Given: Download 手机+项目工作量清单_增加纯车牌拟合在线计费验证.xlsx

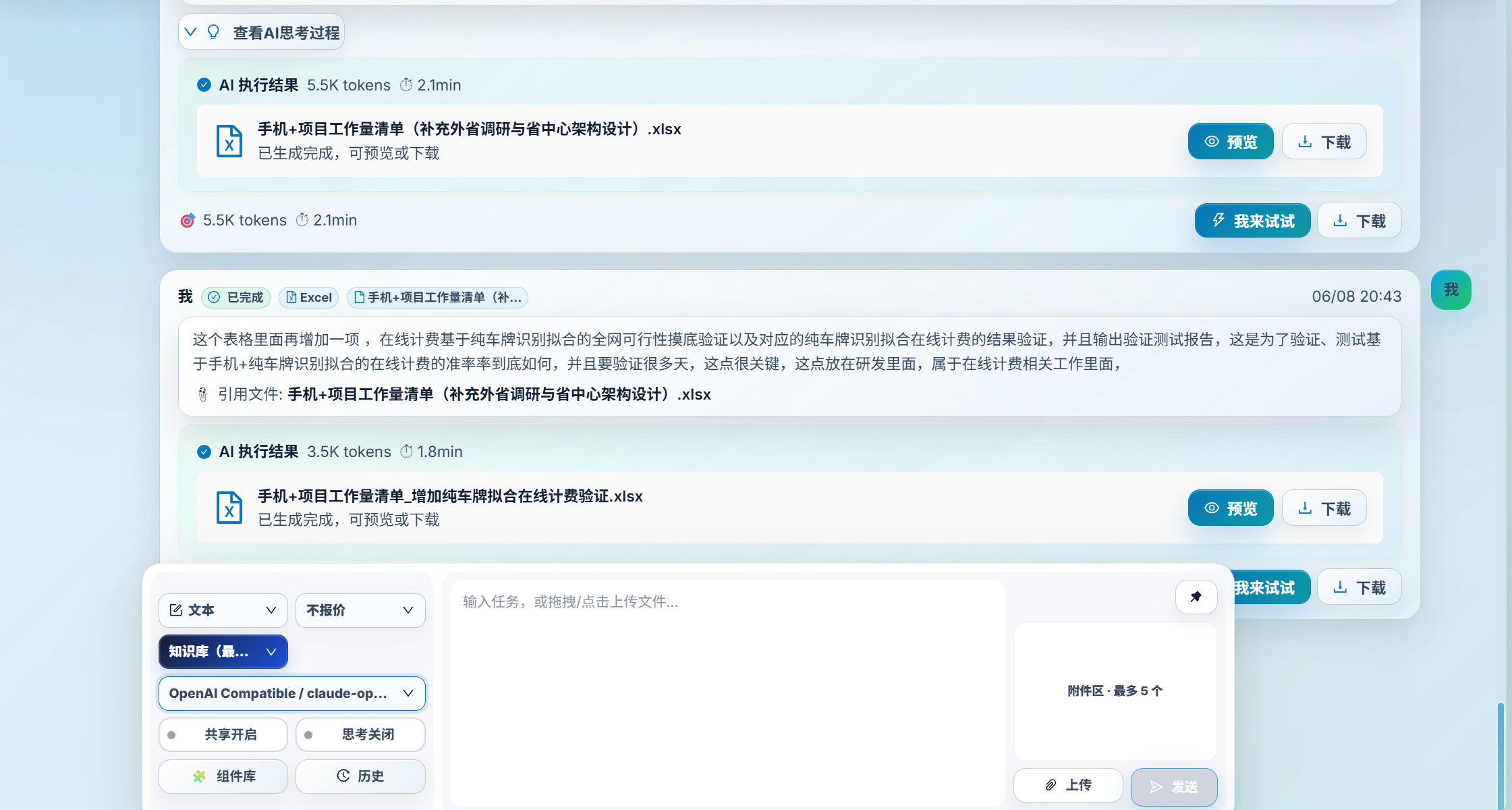Looking at the screenshot, I should pos(1324,508).
